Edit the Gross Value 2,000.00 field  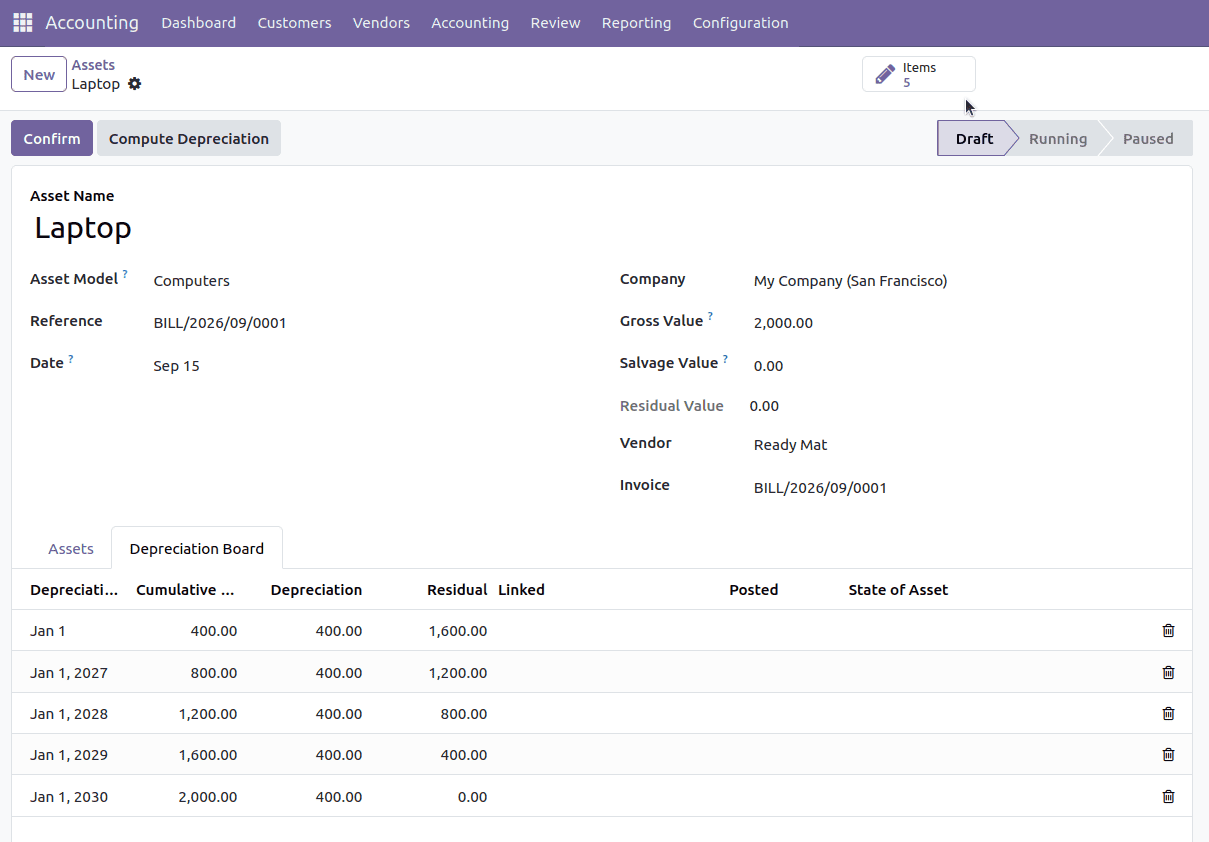pos(962,323)
